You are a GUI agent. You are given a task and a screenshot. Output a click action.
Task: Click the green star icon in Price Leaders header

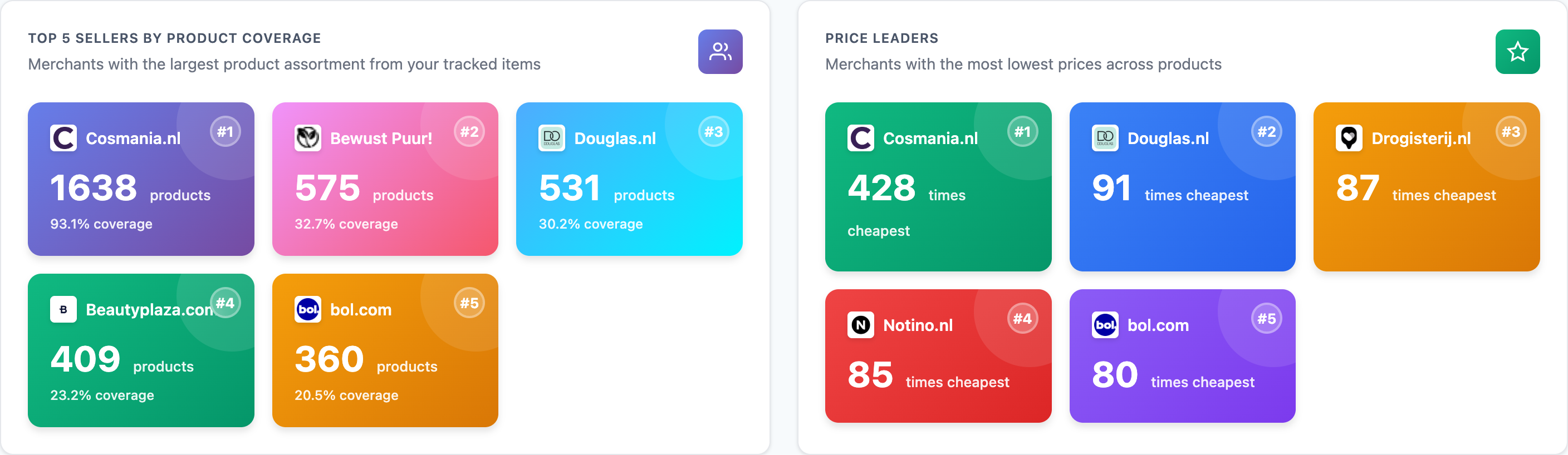1517,52
